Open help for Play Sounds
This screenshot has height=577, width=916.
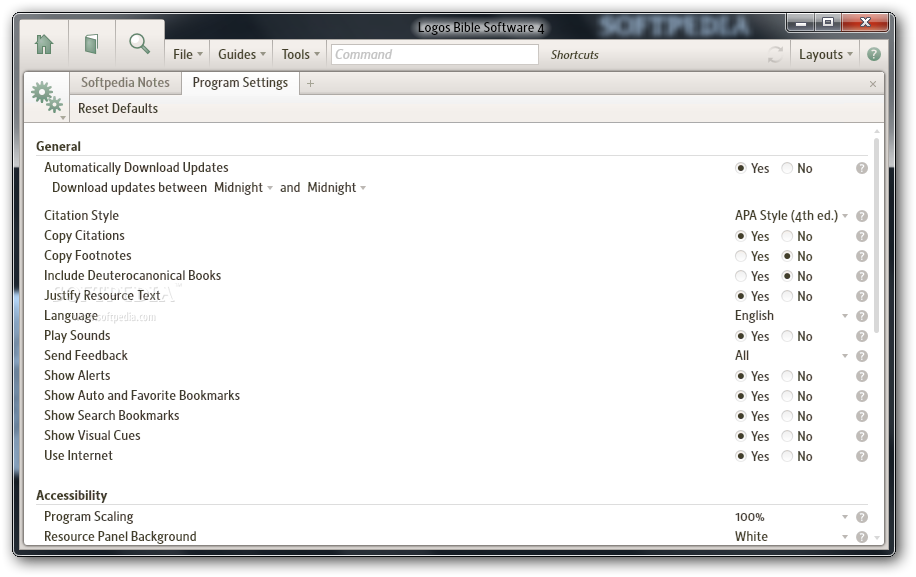tap(862, 336)
